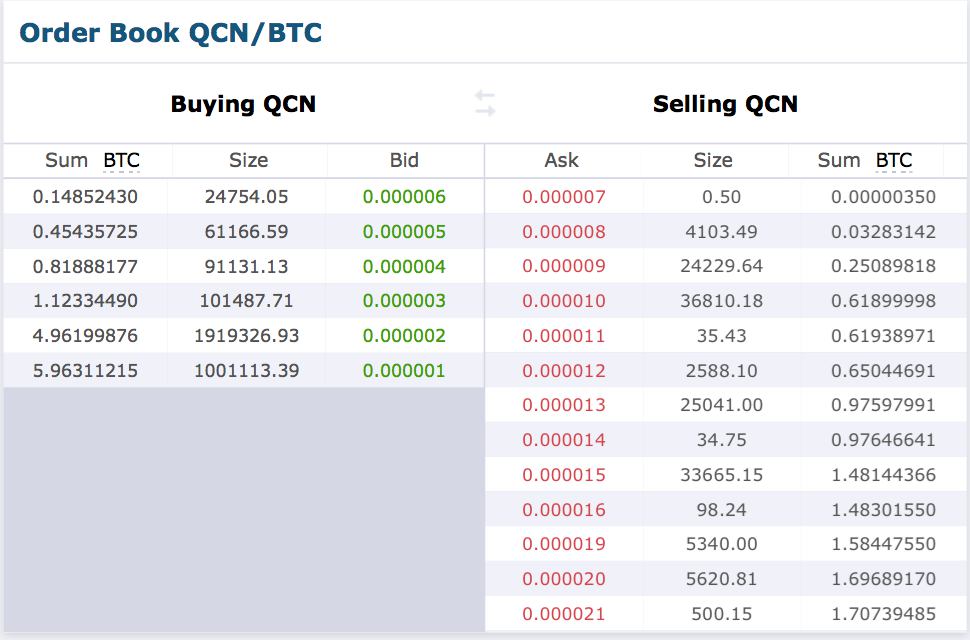
Task: Click the bid price 0.000003
Action: (x=404, y=301)
